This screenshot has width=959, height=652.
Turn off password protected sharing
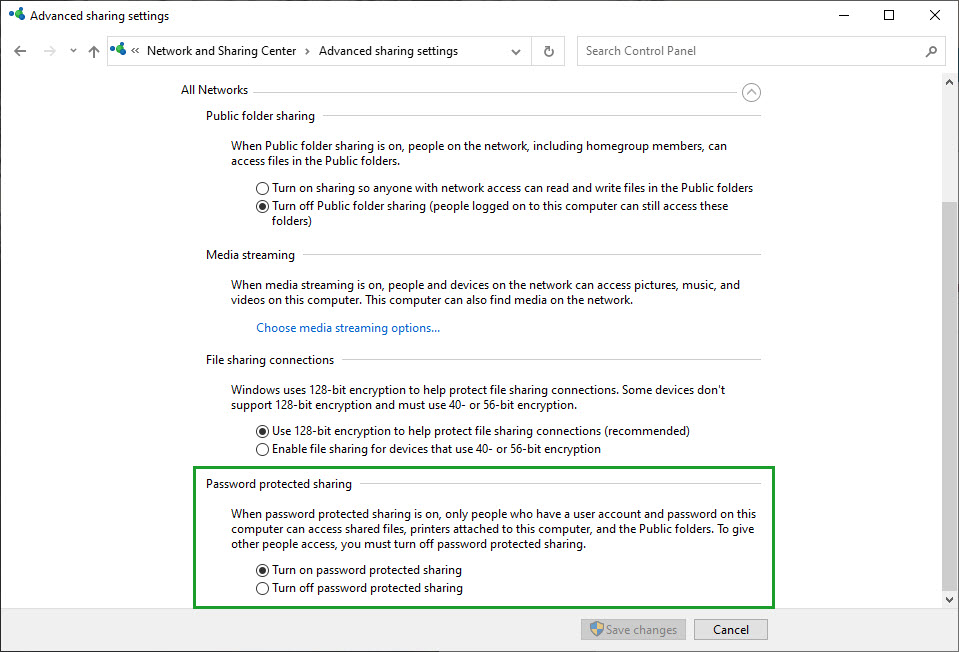pos(262,588)
